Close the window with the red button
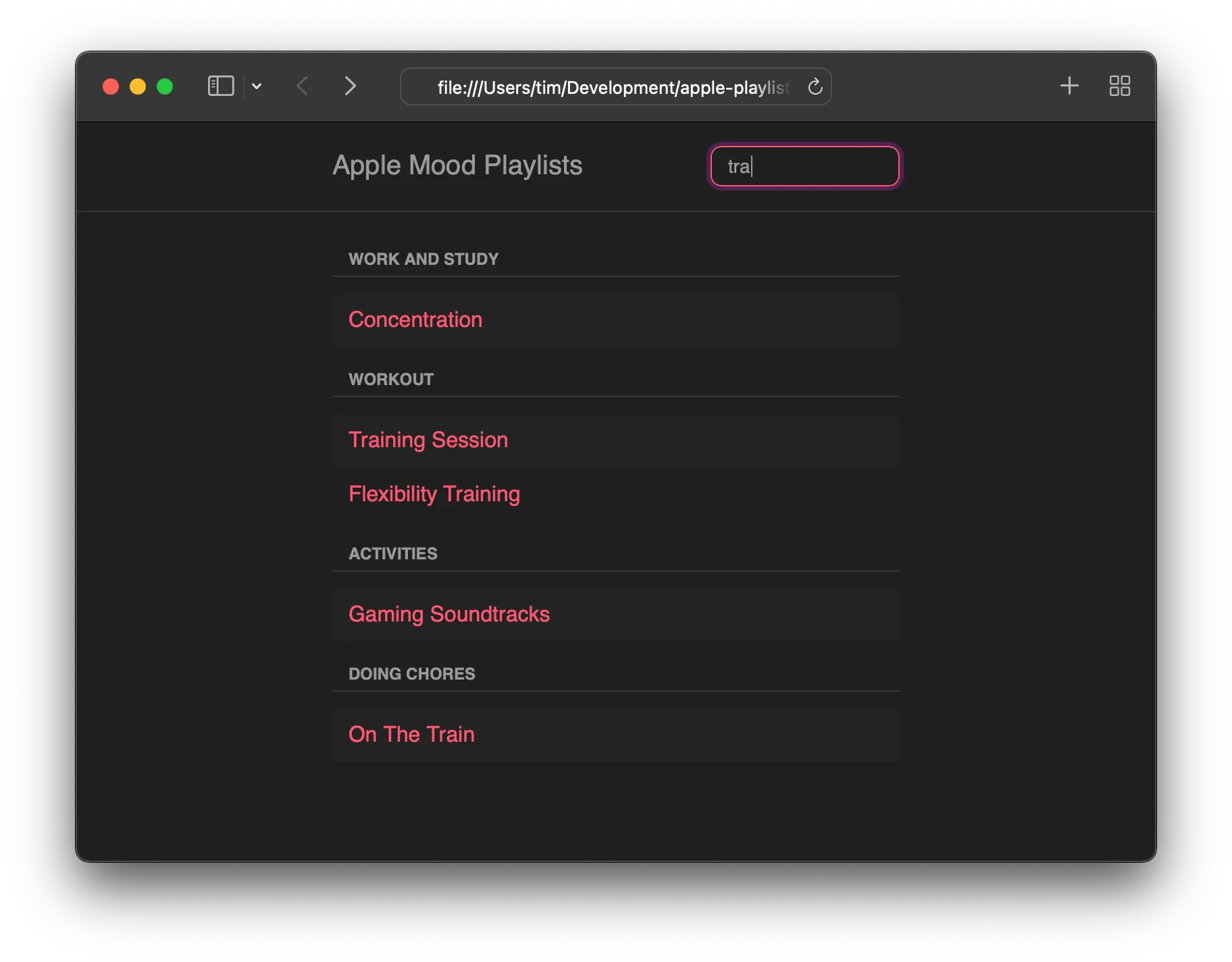The height and width of the screenshot is (962, 1232). (111, 86)
